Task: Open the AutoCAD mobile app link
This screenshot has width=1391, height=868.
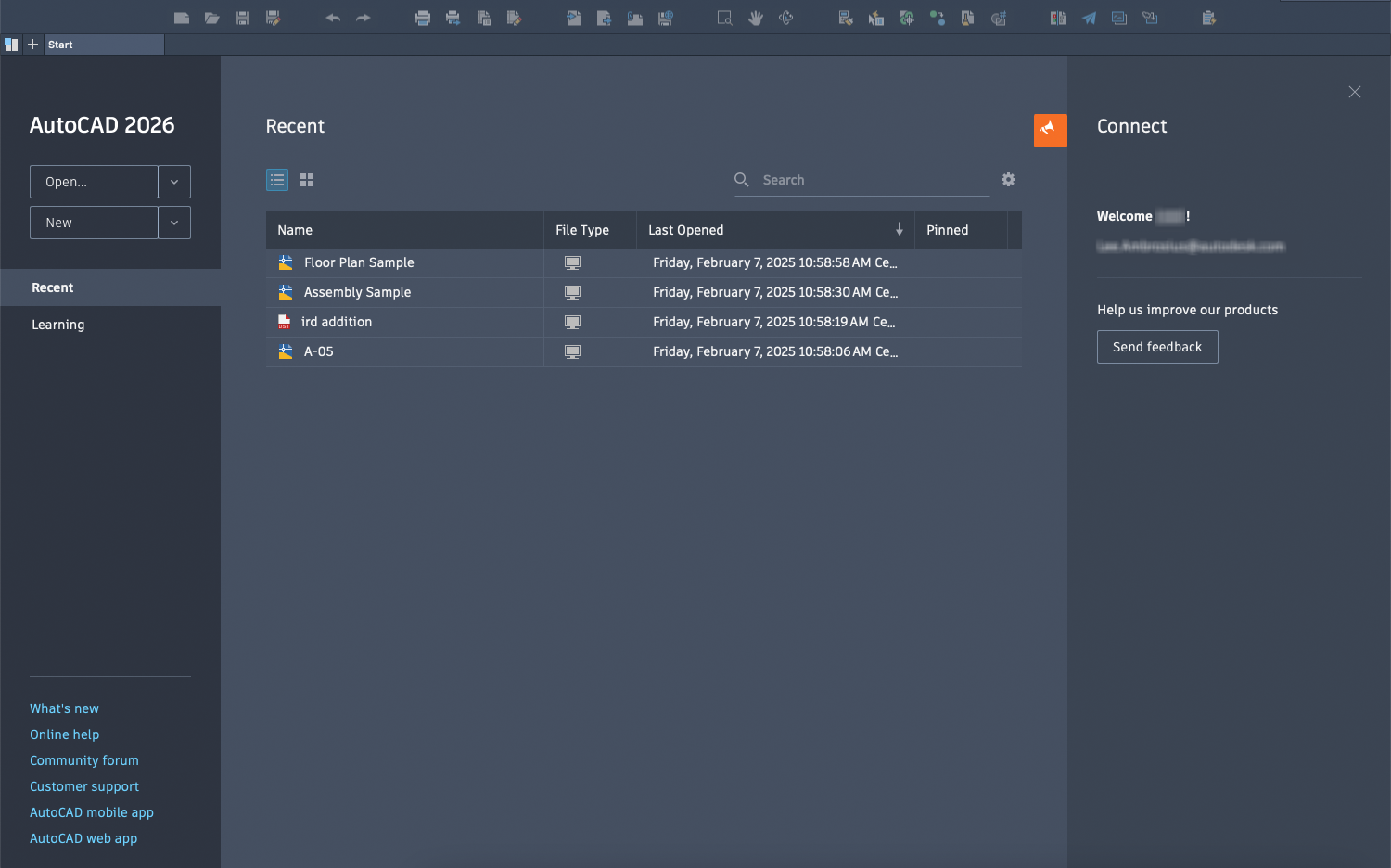Action: tap(92, 812)
